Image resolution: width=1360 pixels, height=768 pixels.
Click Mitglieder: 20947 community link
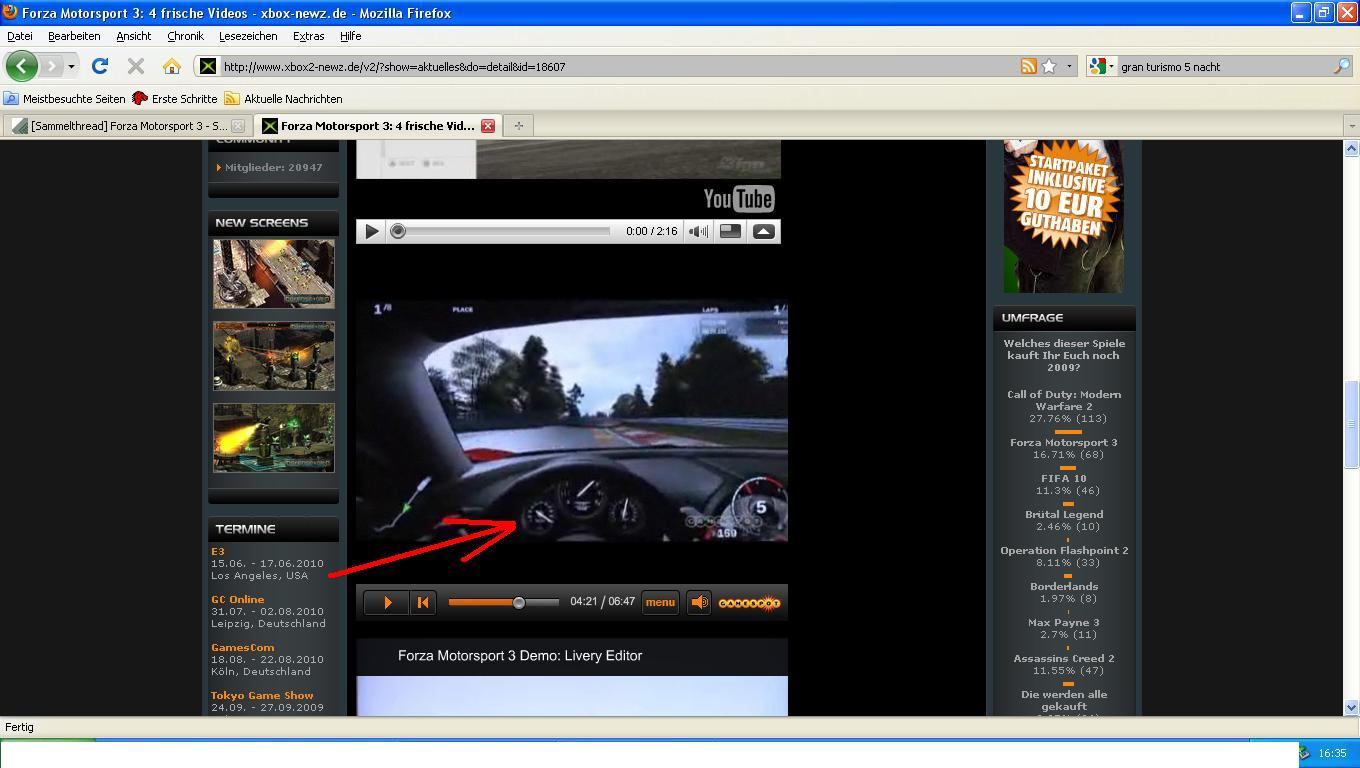click(x=273, y=167)
